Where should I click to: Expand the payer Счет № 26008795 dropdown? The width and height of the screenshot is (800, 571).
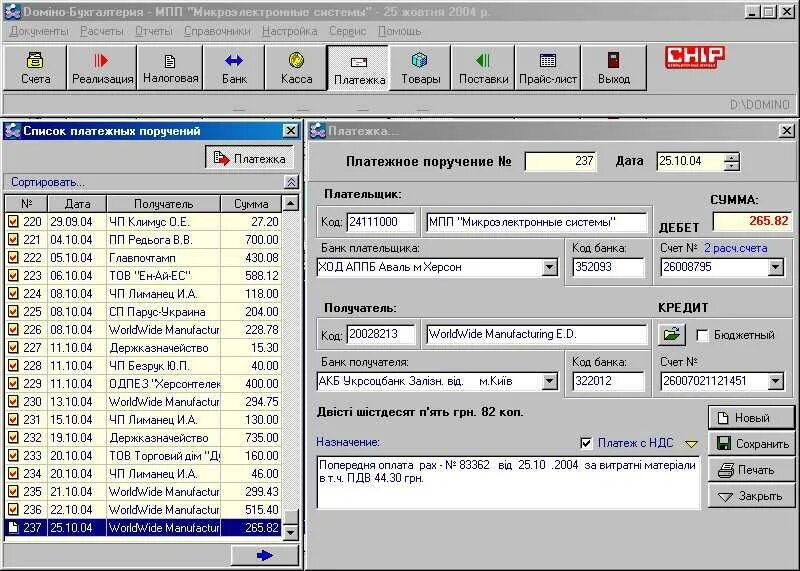(x=776, y=267)
